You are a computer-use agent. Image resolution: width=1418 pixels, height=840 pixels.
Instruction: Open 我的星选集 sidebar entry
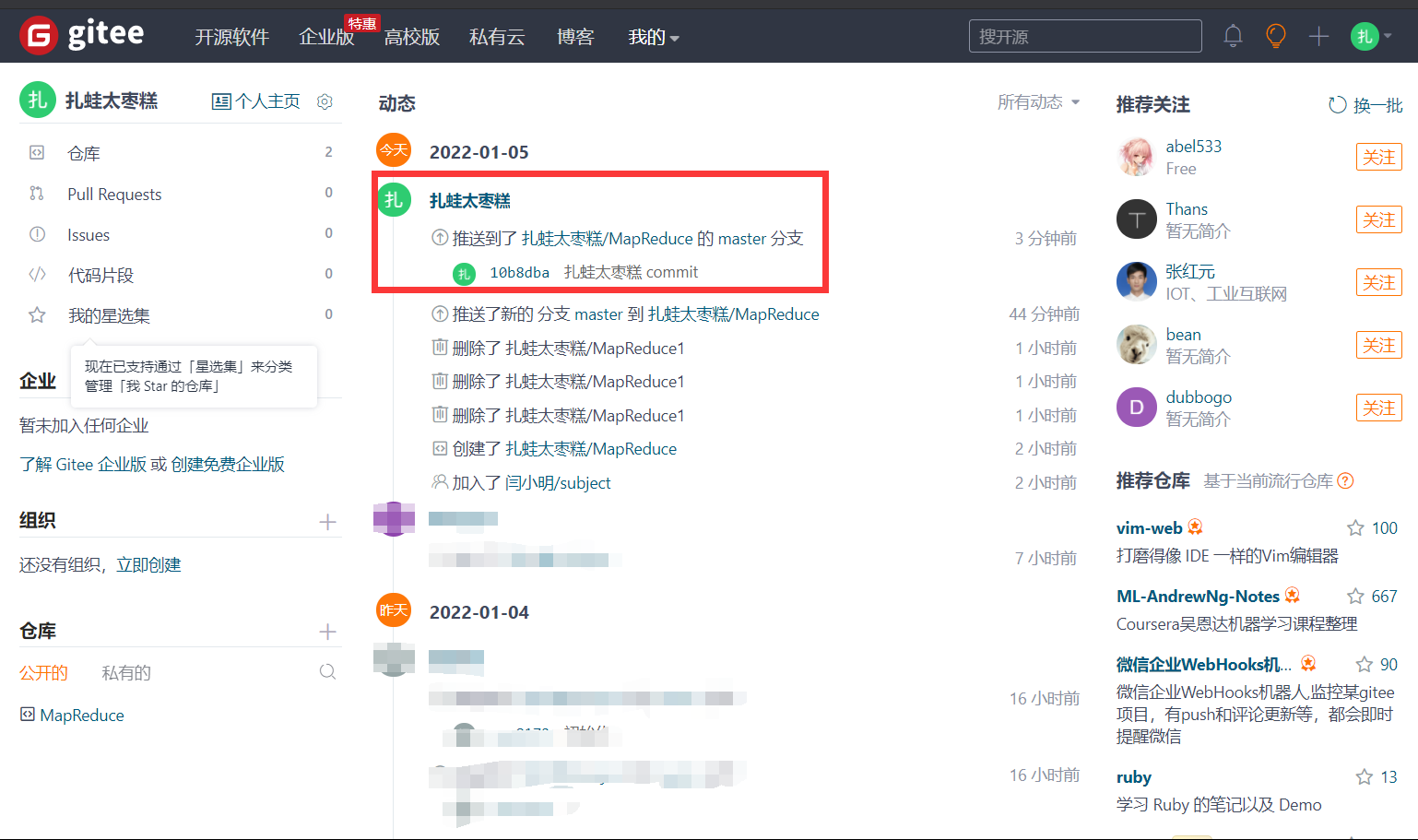point(109,315)
